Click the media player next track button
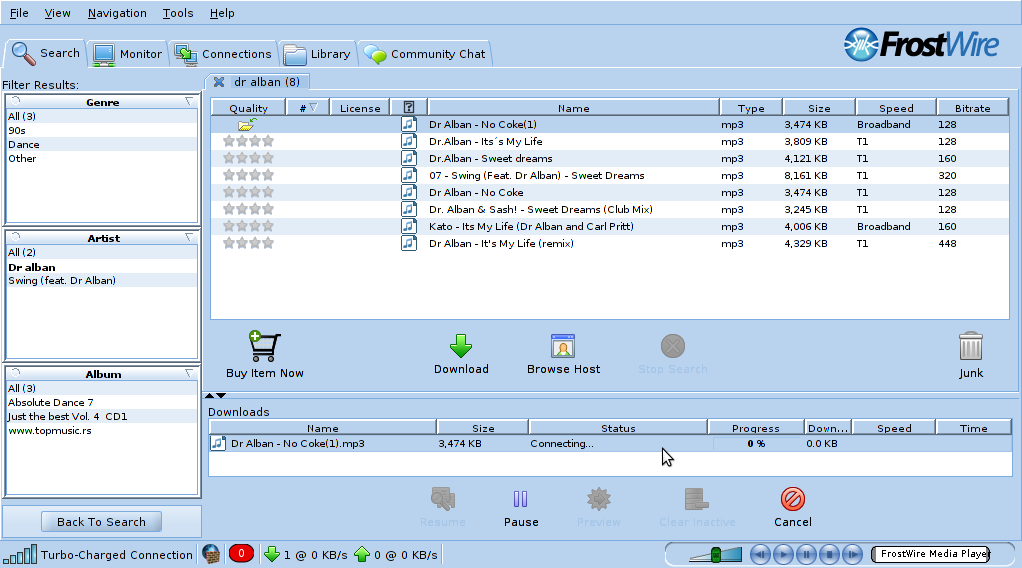 point(853,555)
